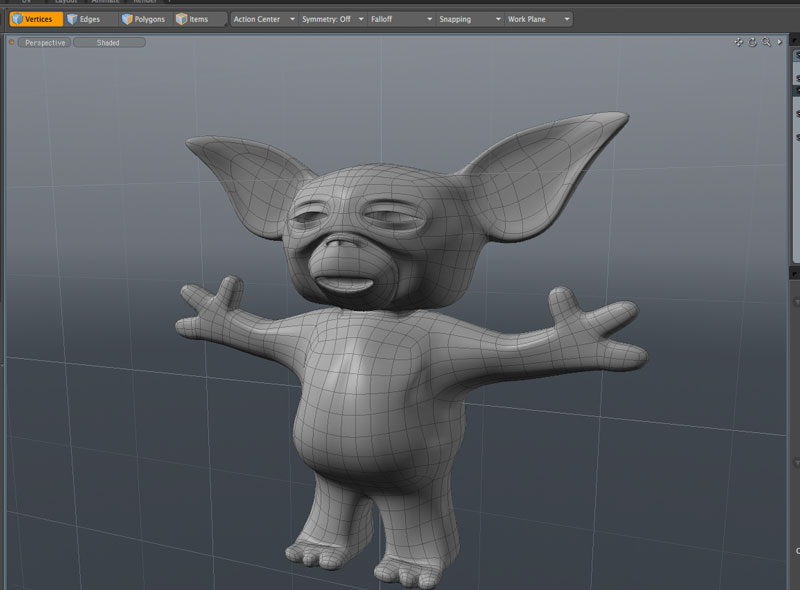Expand the viewport options arrow

(780, 42)
